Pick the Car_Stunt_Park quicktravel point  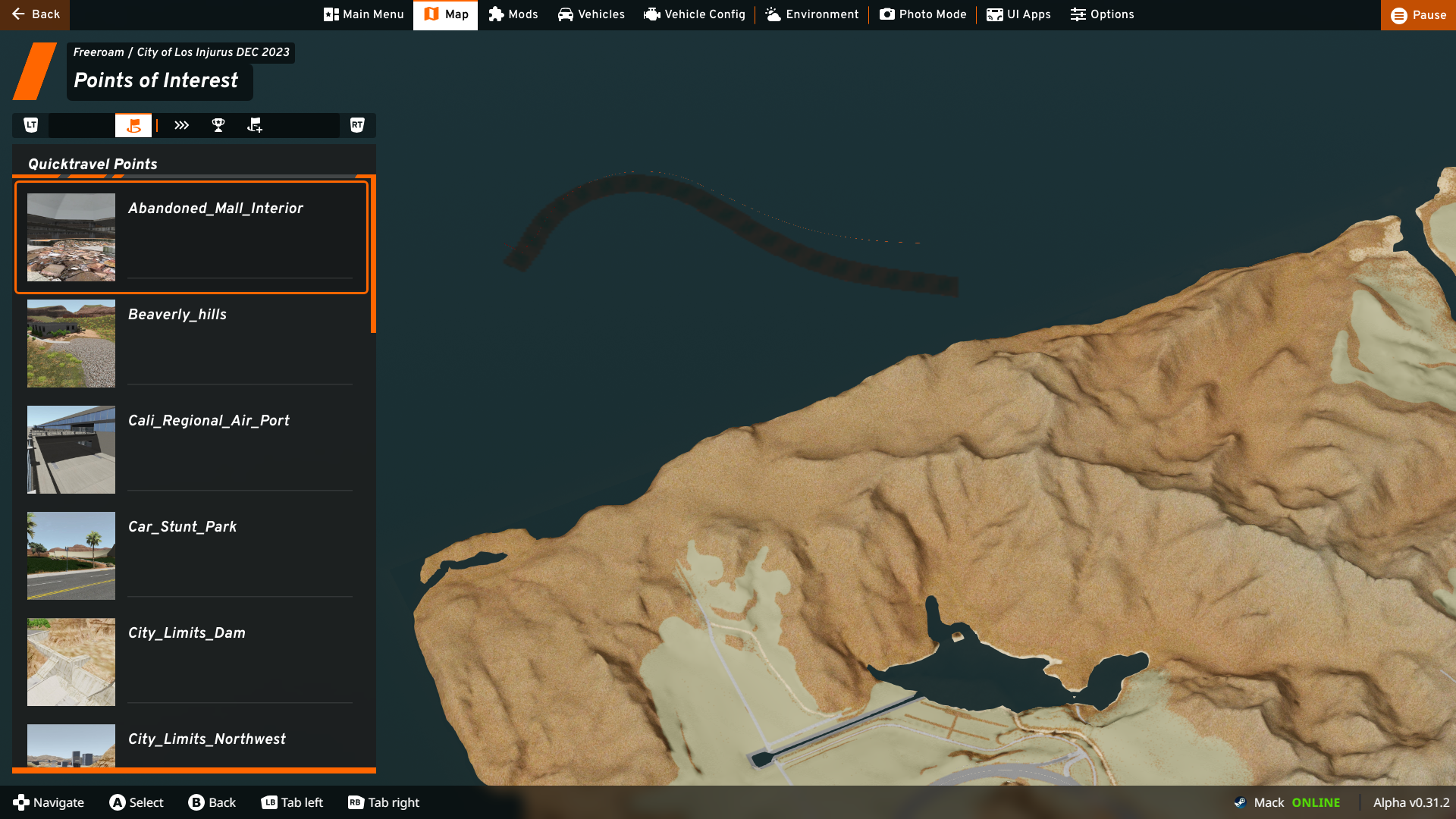[191, 555]
